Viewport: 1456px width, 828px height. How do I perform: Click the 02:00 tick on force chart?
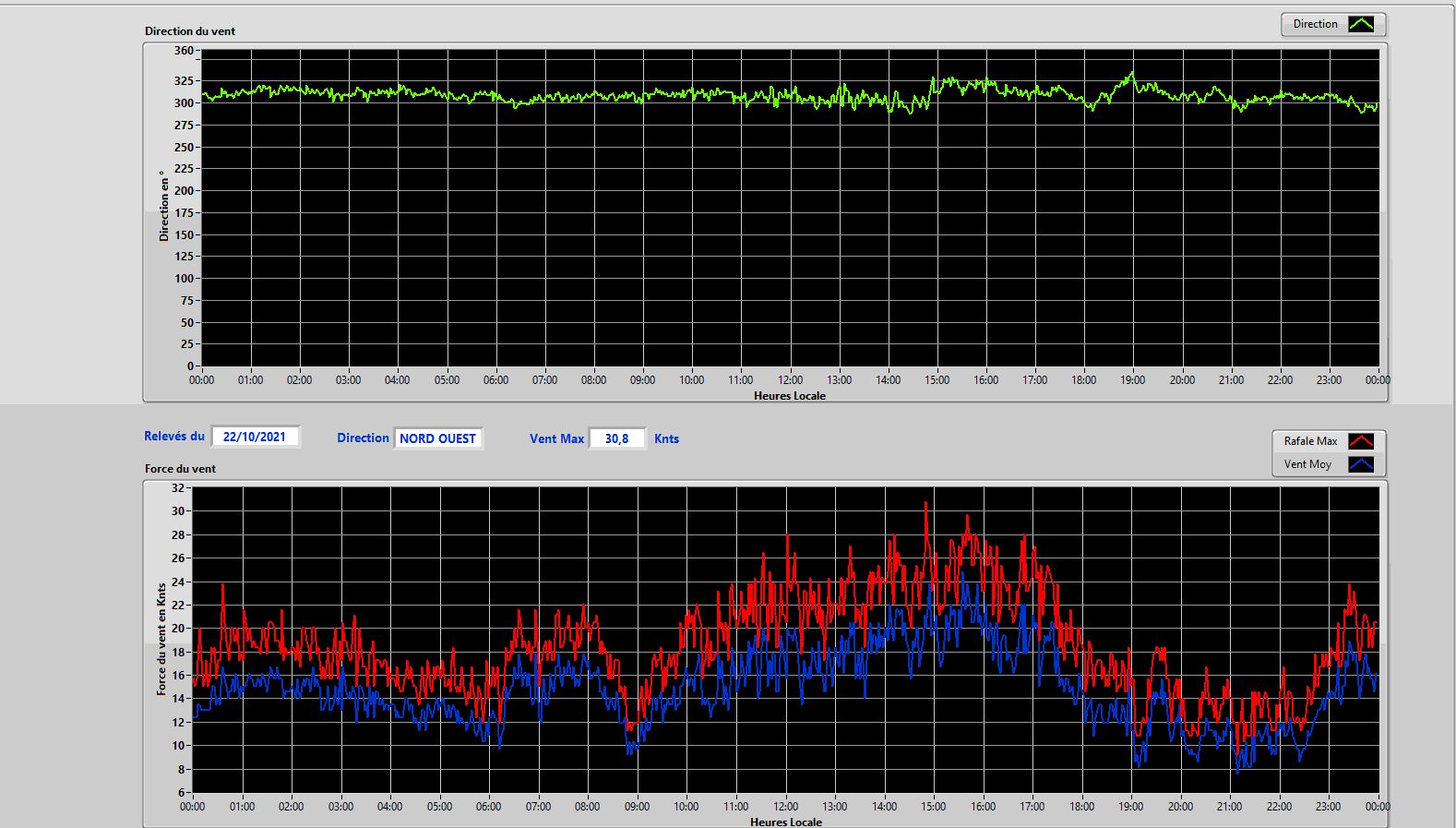tap(292, 807)
